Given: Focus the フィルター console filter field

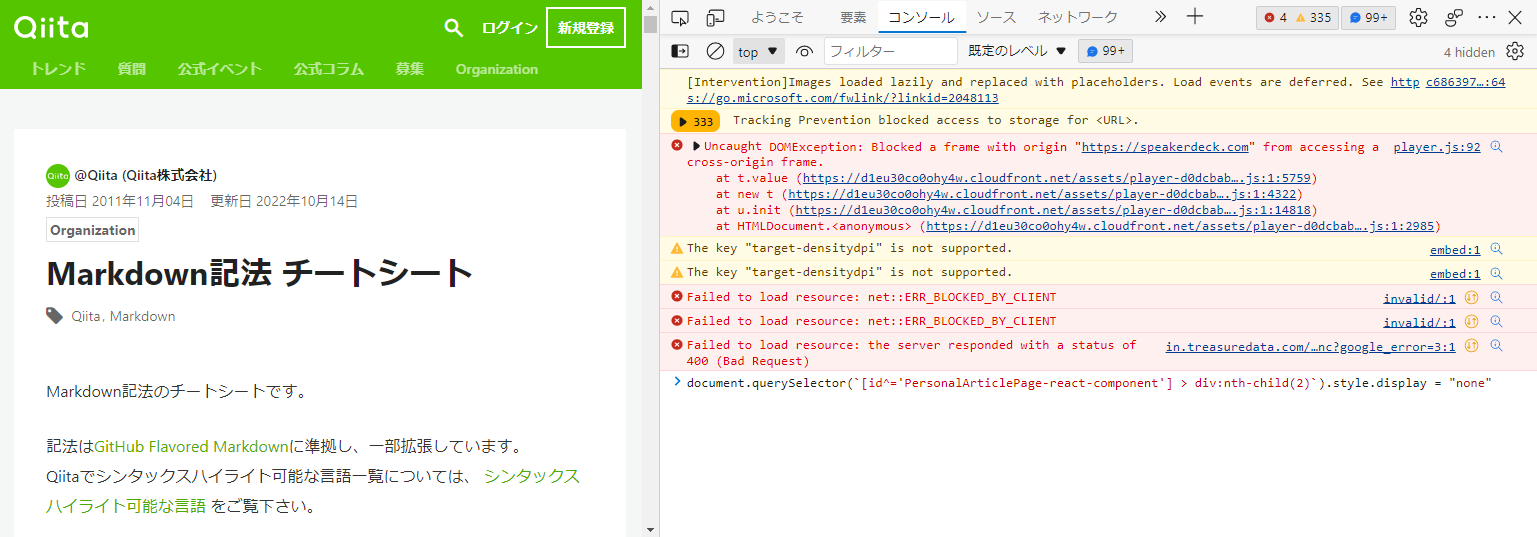Looking at the screenshot, I should coord(890,51).
